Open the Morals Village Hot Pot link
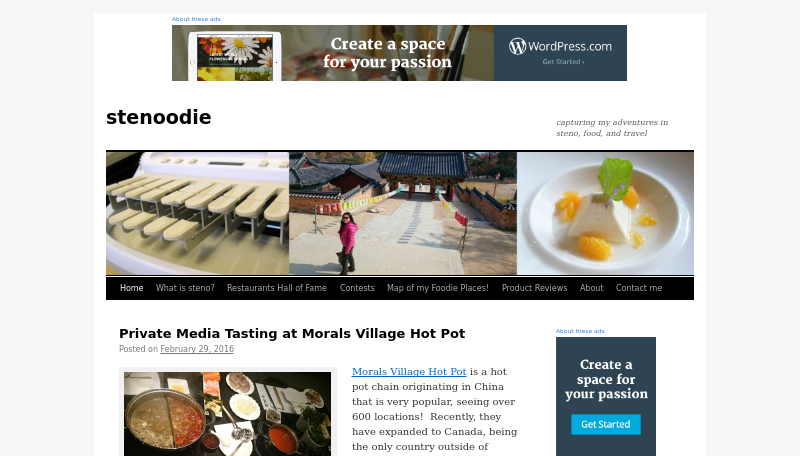The height and width of the screenshot is (456, 800). 409,372
